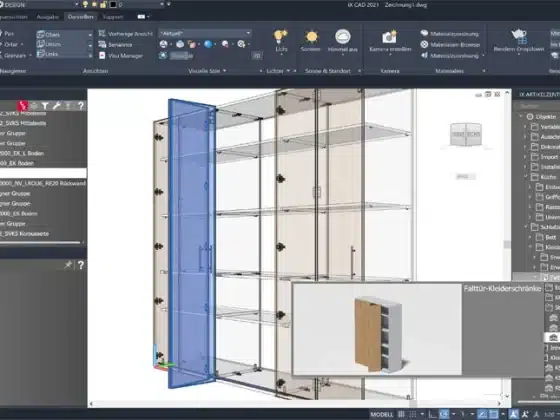
Task: Toggle the grid display in status bar
Action: tap(401, 414)
